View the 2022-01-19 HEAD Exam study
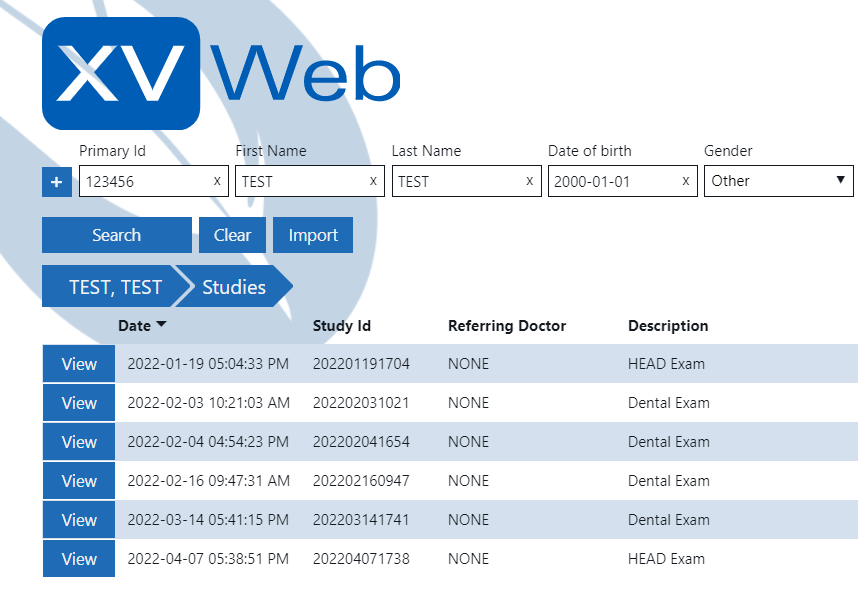The width and height of the screenshot is (858, 591). coord(78,363)
